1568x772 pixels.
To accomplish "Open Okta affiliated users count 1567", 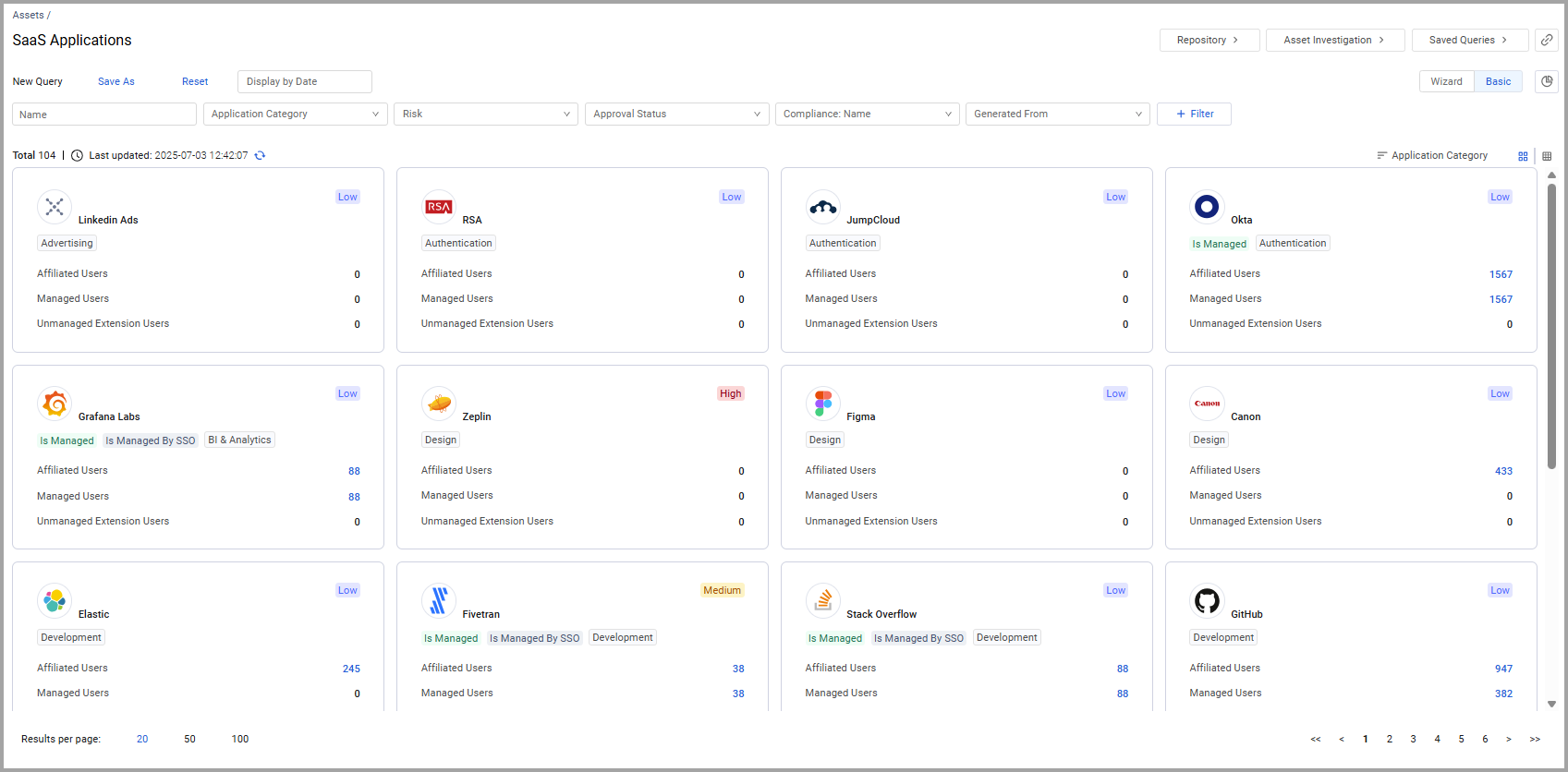I will [1501, 274].
